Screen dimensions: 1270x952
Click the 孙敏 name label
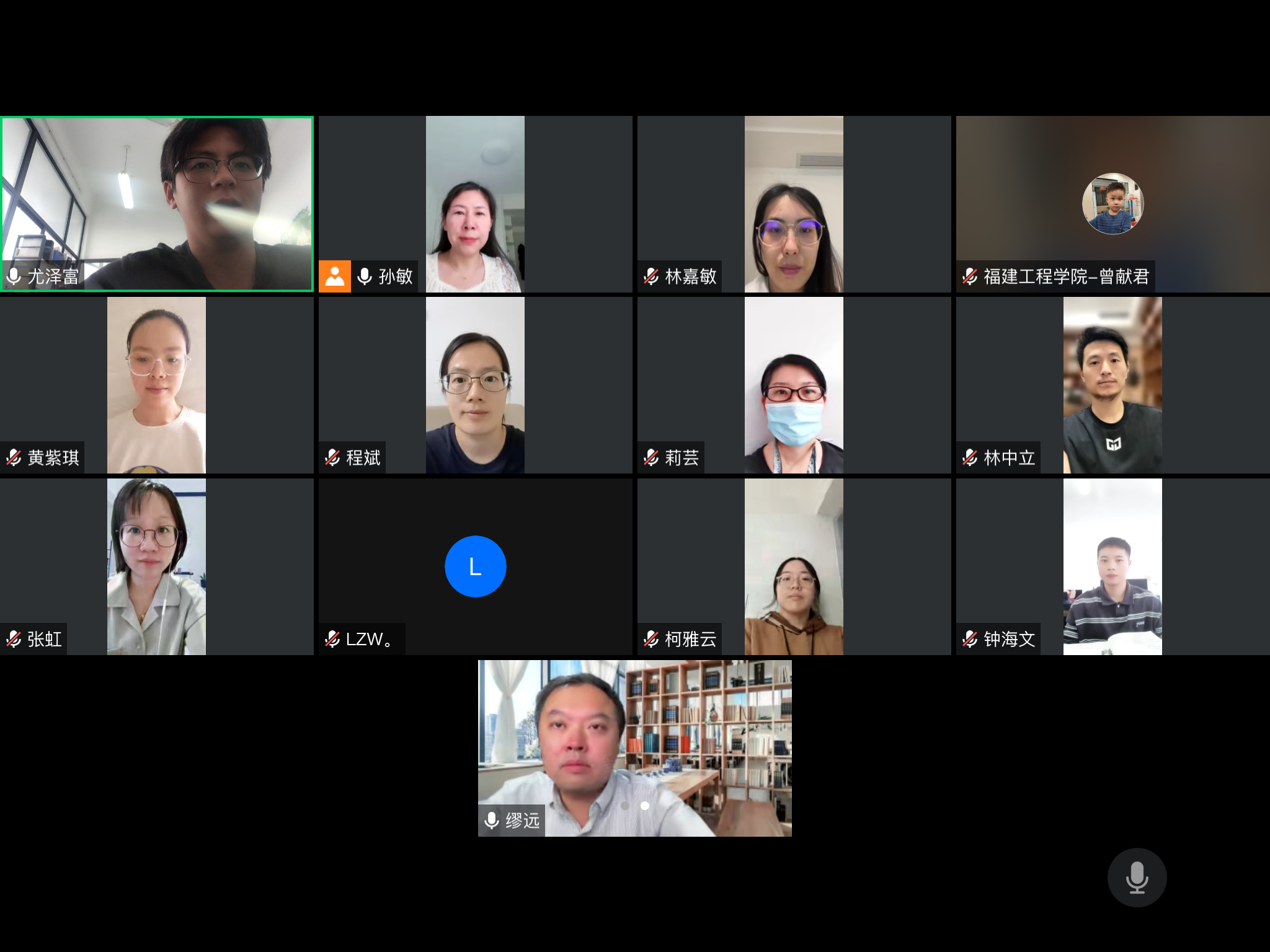(x=396, y=276)
